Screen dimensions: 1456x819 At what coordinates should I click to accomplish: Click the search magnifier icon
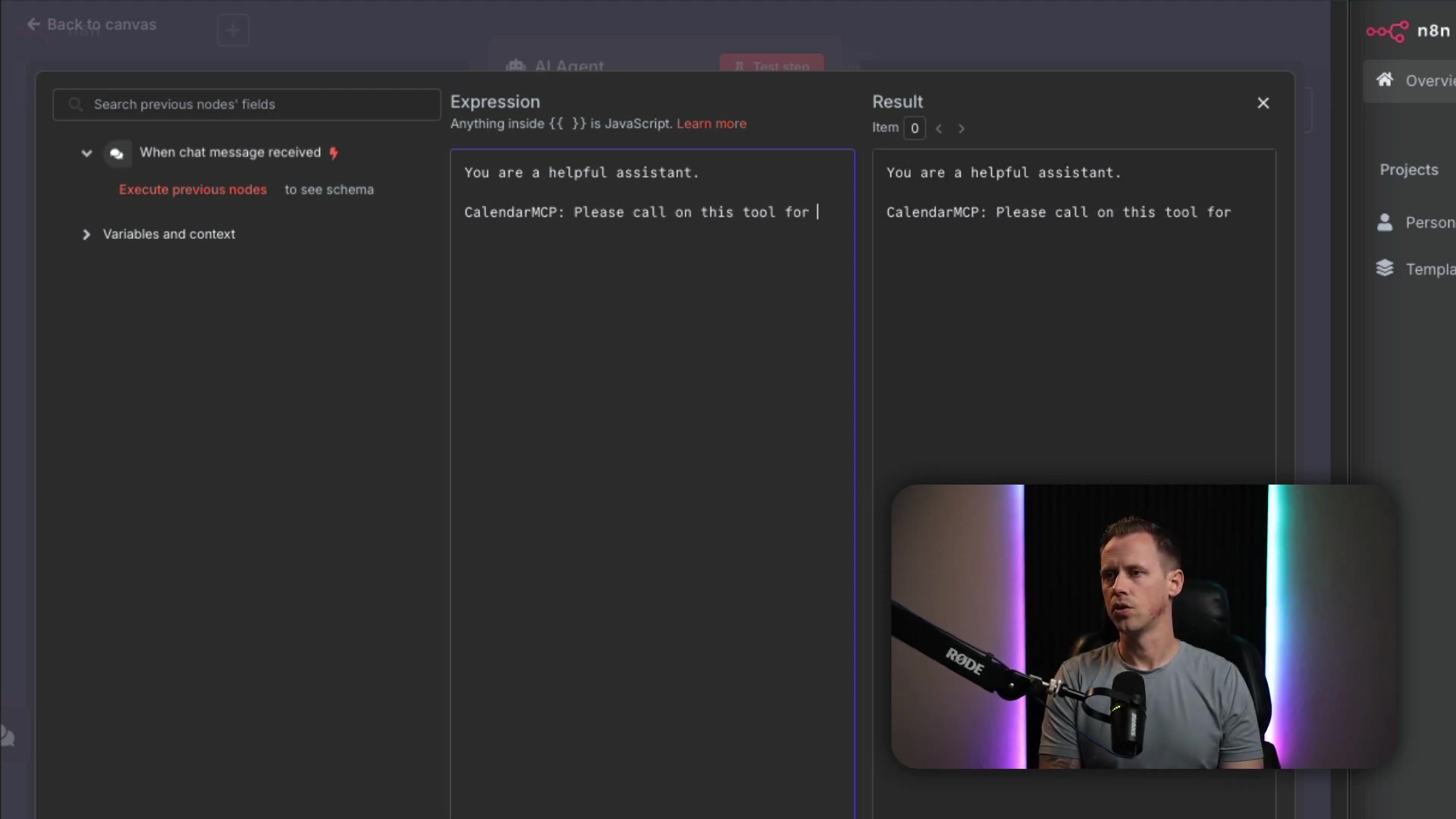coord(75,105)
